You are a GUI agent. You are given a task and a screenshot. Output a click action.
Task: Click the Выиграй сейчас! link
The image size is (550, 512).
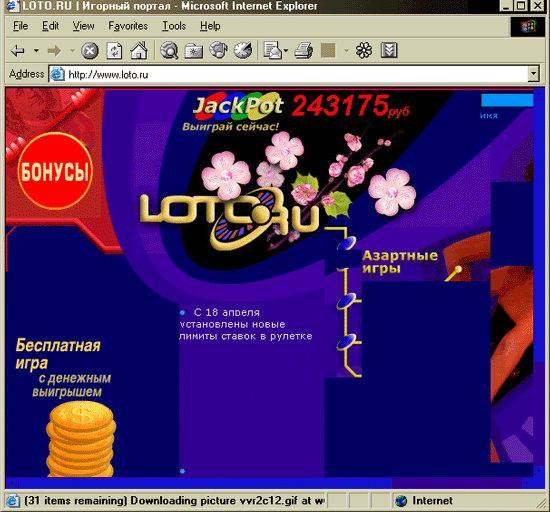click(230, 127)
